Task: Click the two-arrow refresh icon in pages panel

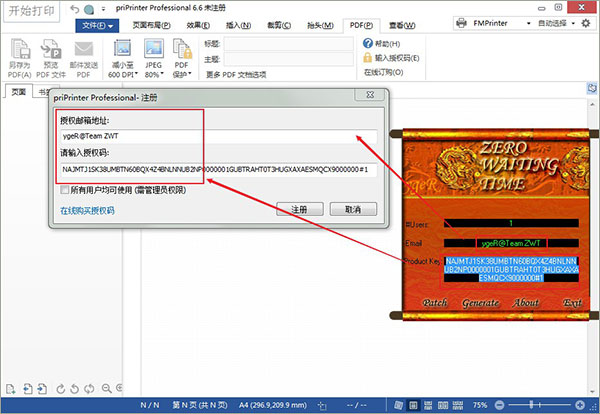Action: pos(89,389)
